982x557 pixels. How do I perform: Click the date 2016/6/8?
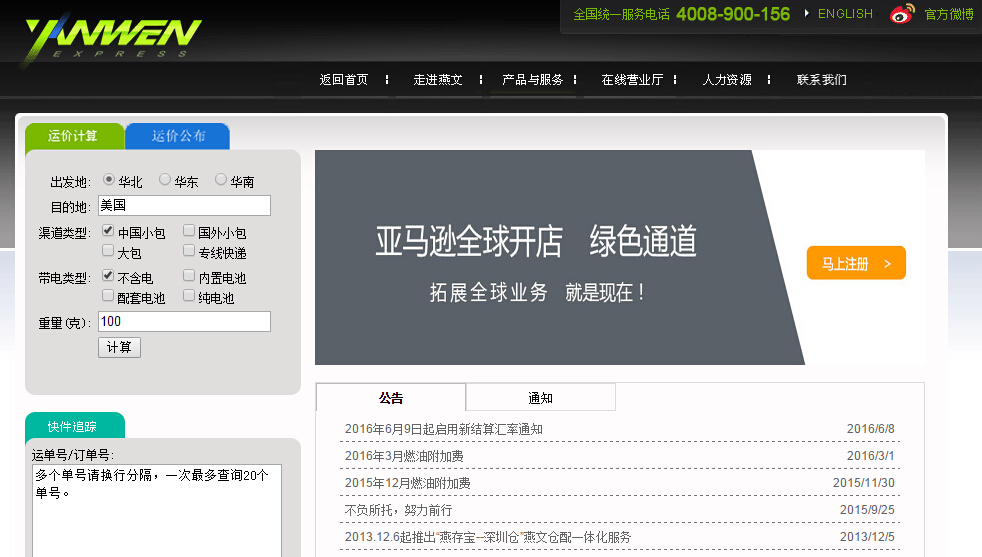(x=871, y=429)
